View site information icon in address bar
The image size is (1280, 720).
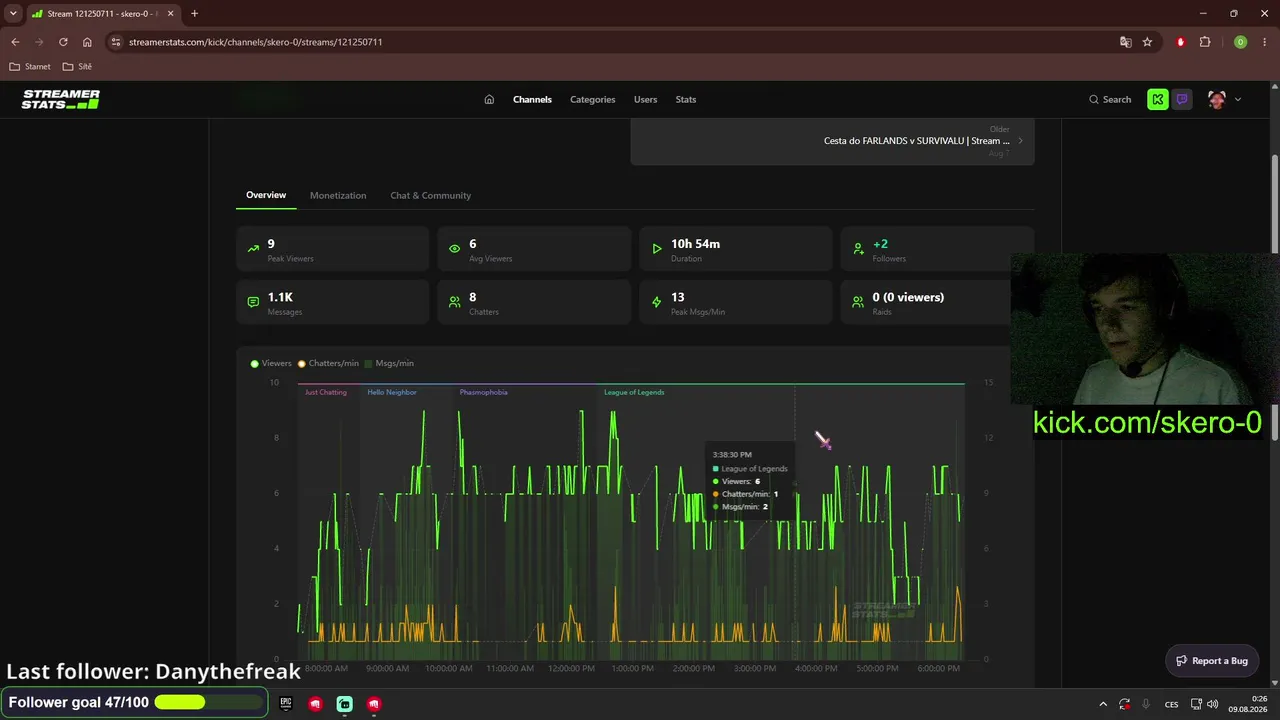tap(116, 42)
